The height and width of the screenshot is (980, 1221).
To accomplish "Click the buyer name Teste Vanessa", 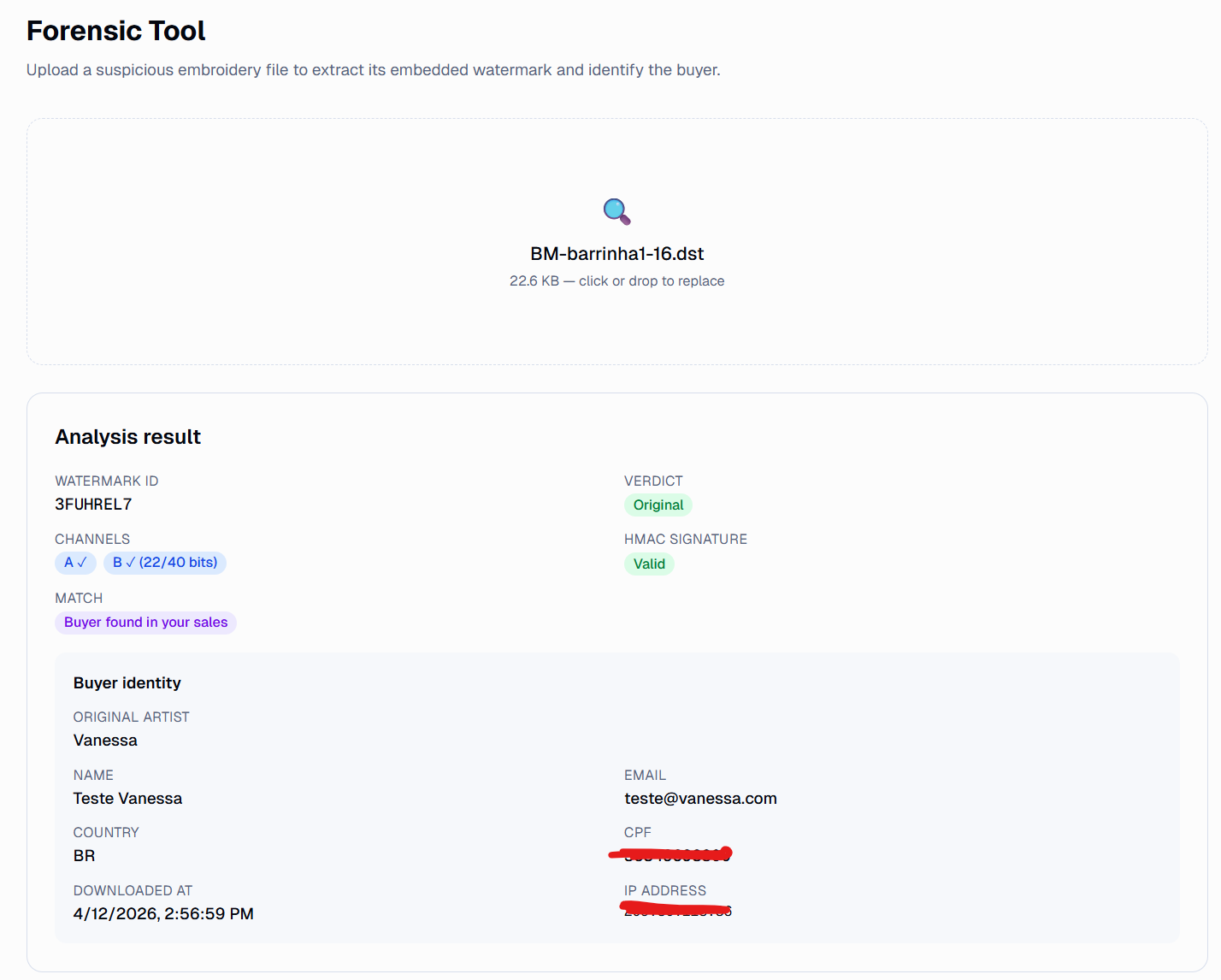I will tap(127, 799).
